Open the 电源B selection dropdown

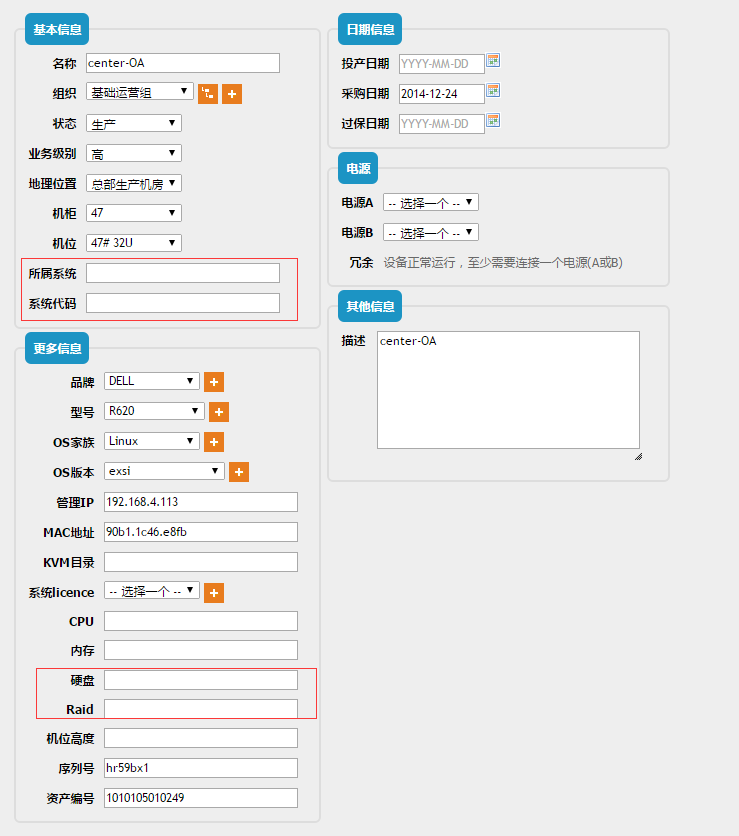click(431, 233)
